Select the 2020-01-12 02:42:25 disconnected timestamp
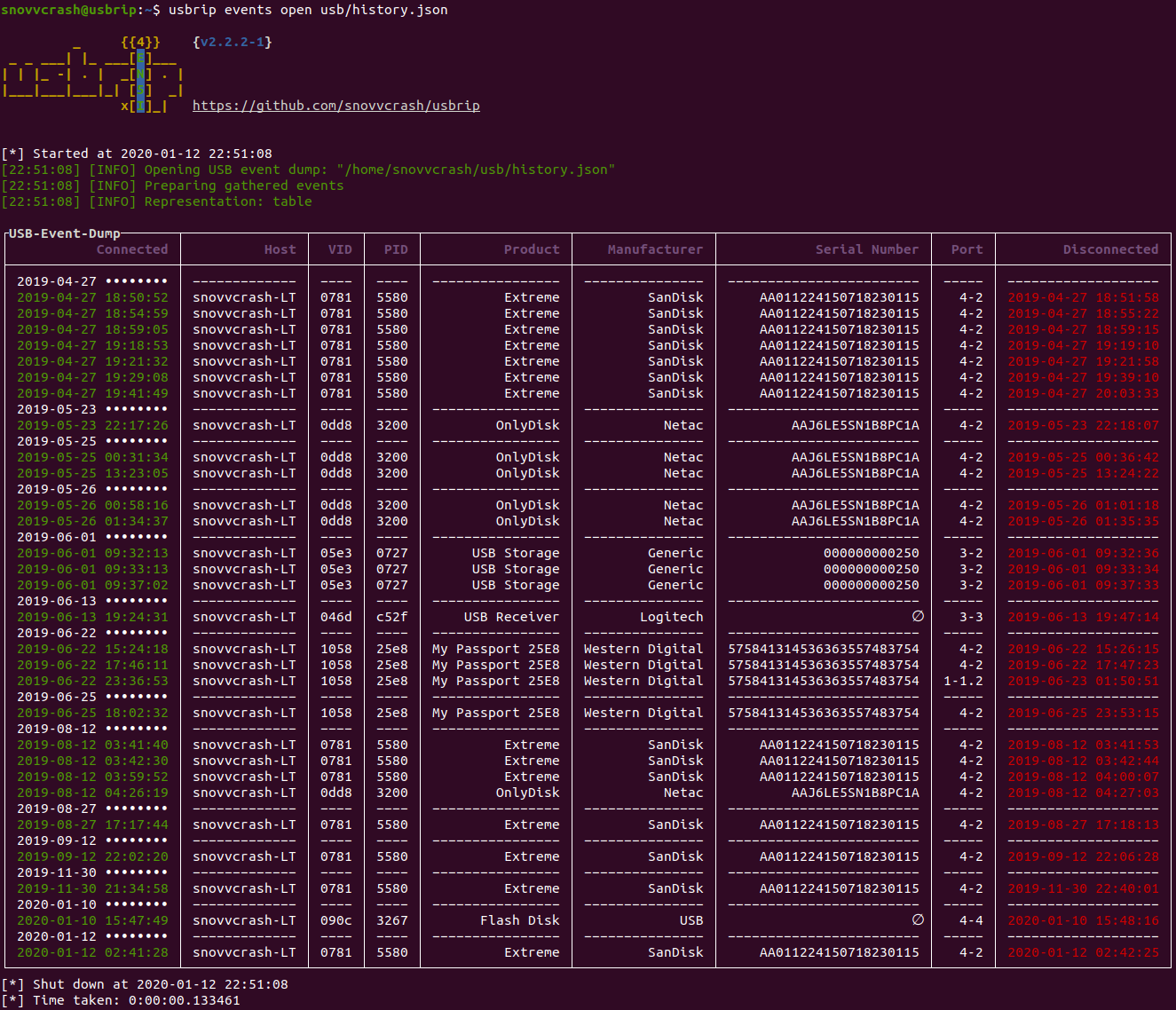 pyautogui.click(x=1083, y=952)
